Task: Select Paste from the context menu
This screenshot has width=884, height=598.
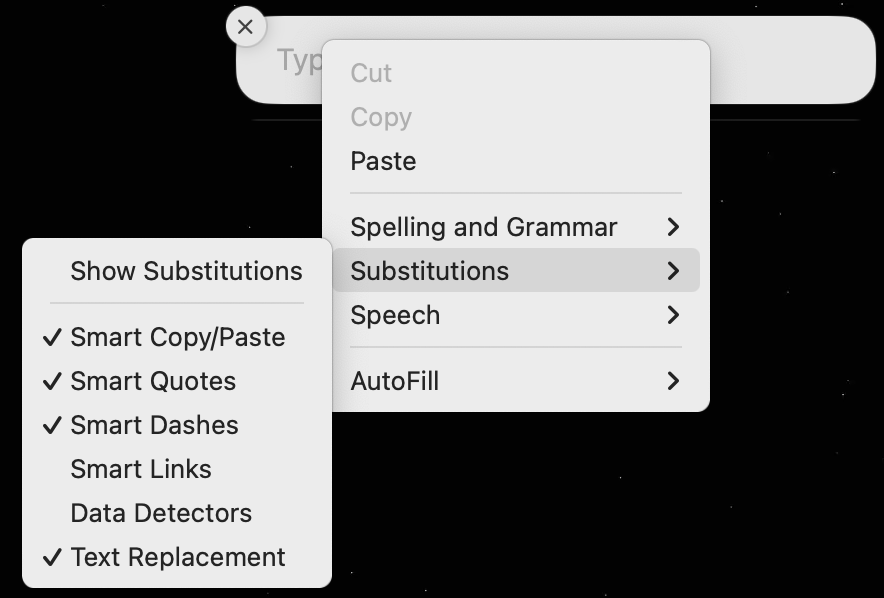Action: pos(383,161)
